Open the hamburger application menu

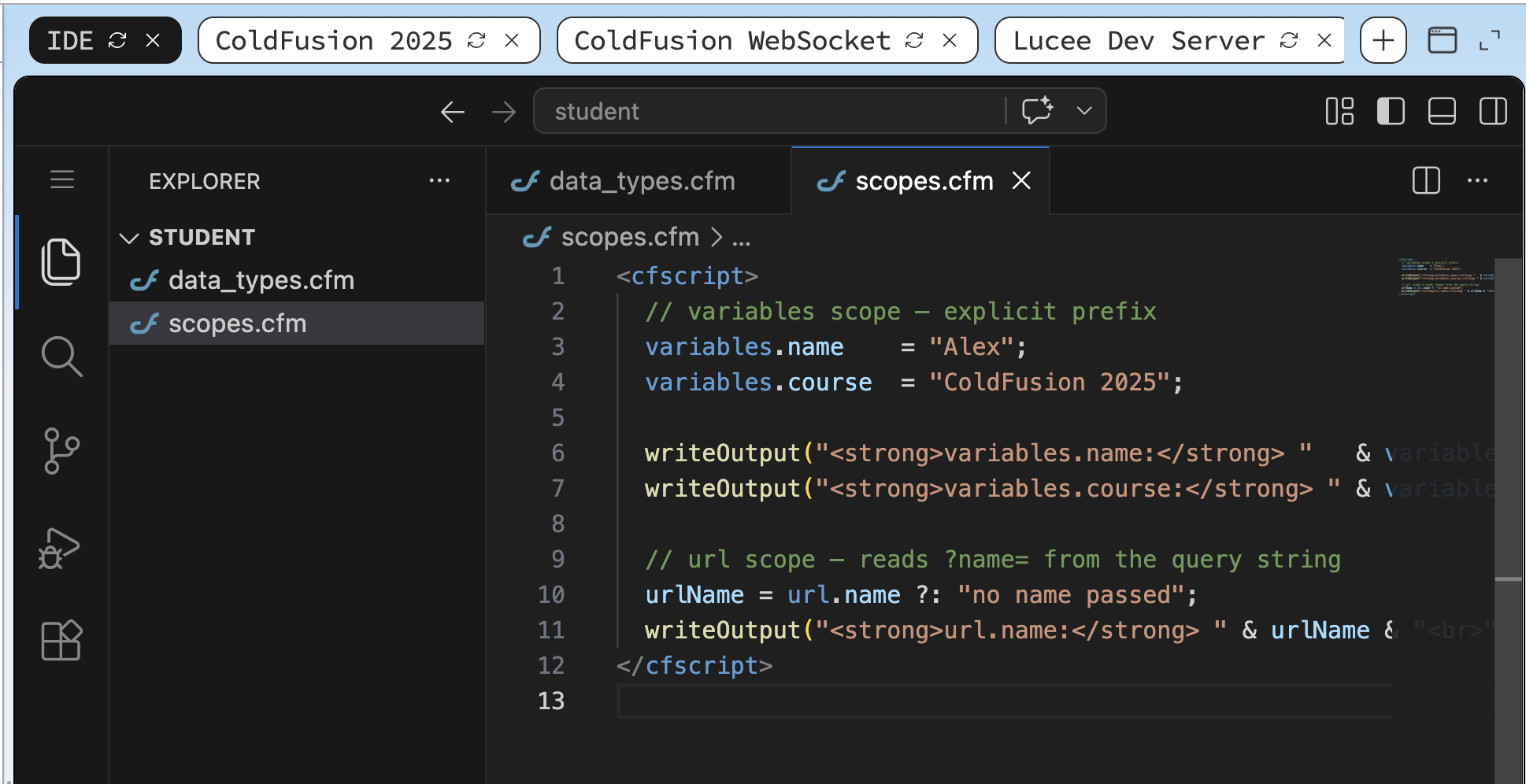pos(62,180)
